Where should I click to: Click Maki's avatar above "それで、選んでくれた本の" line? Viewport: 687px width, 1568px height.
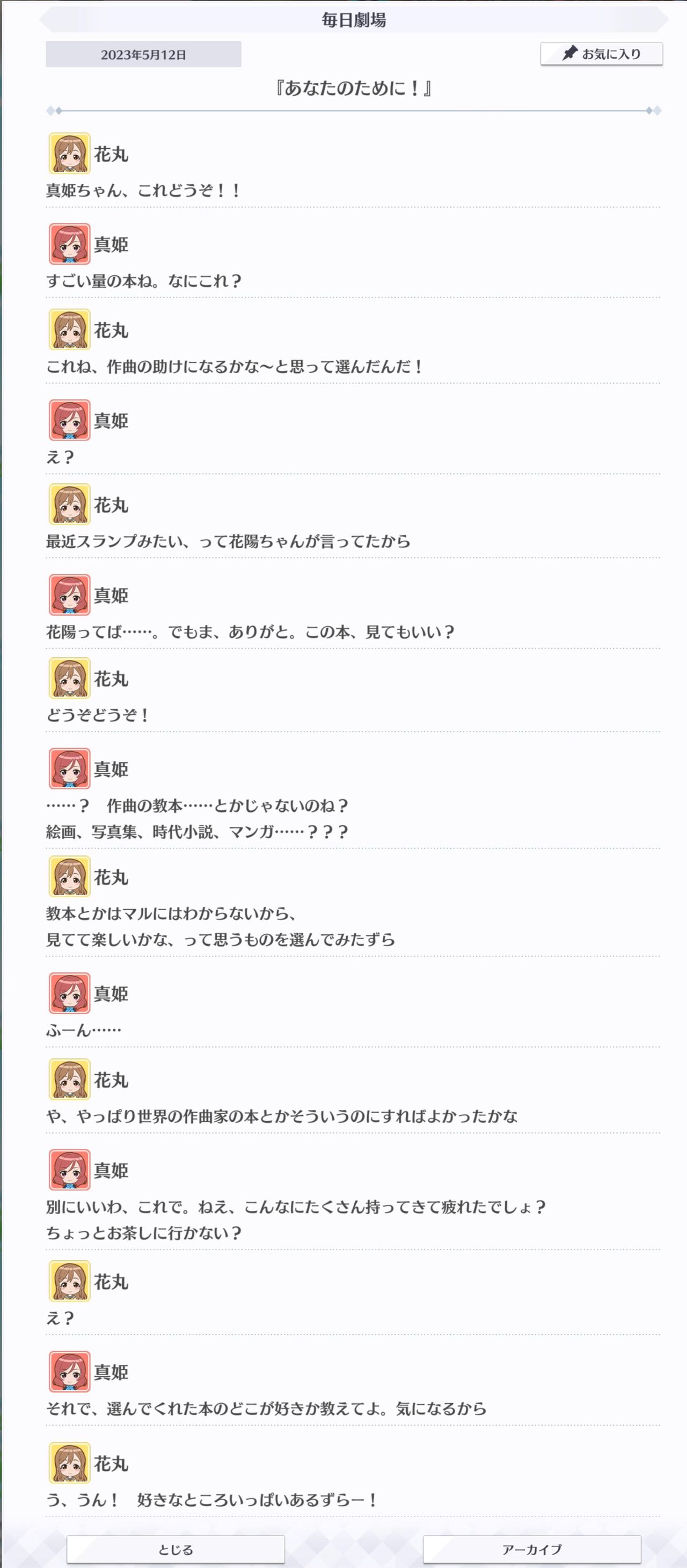click(x=69, y=1372)
